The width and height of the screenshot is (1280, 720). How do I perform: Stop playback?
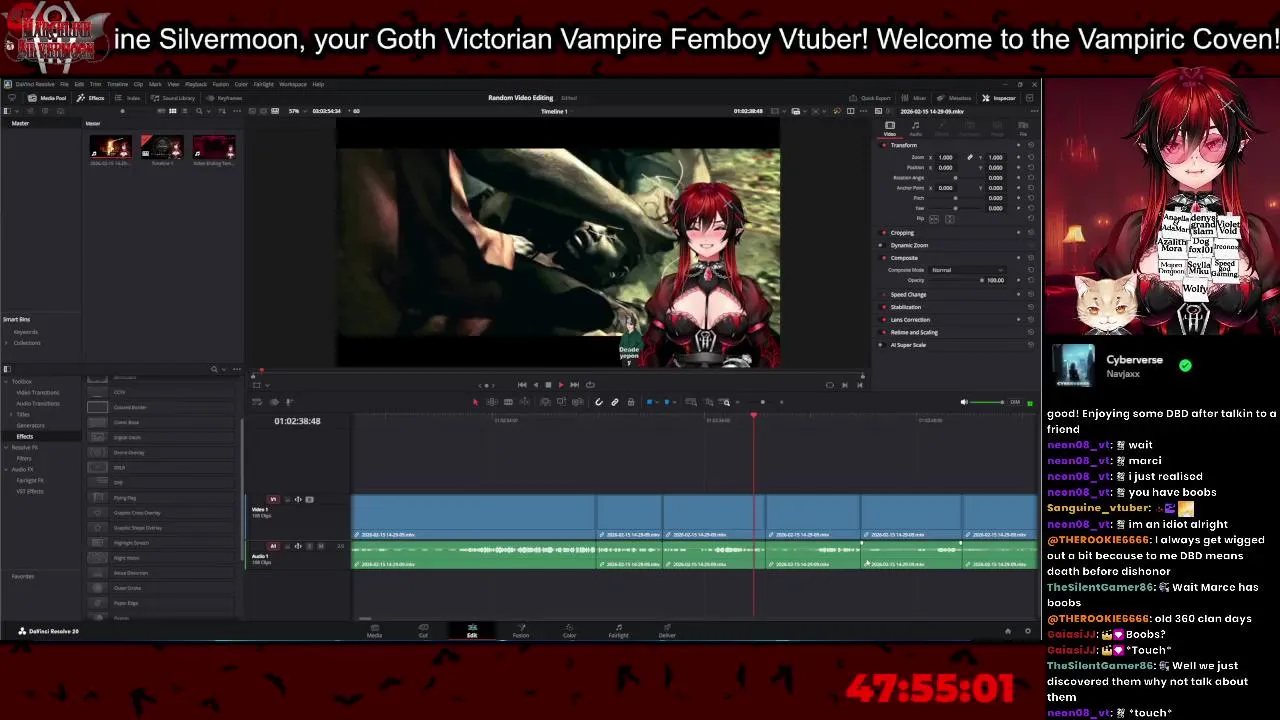tap(547, 384)
